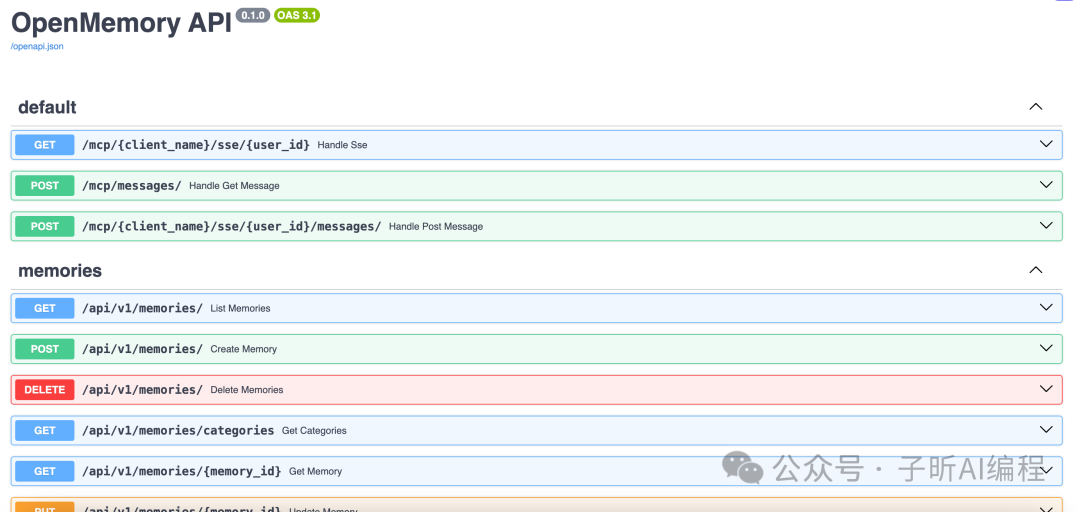The image size is (1080, 512).
Task: Expand the Get Categories endpoint chevron
Action: [1046, 429]
